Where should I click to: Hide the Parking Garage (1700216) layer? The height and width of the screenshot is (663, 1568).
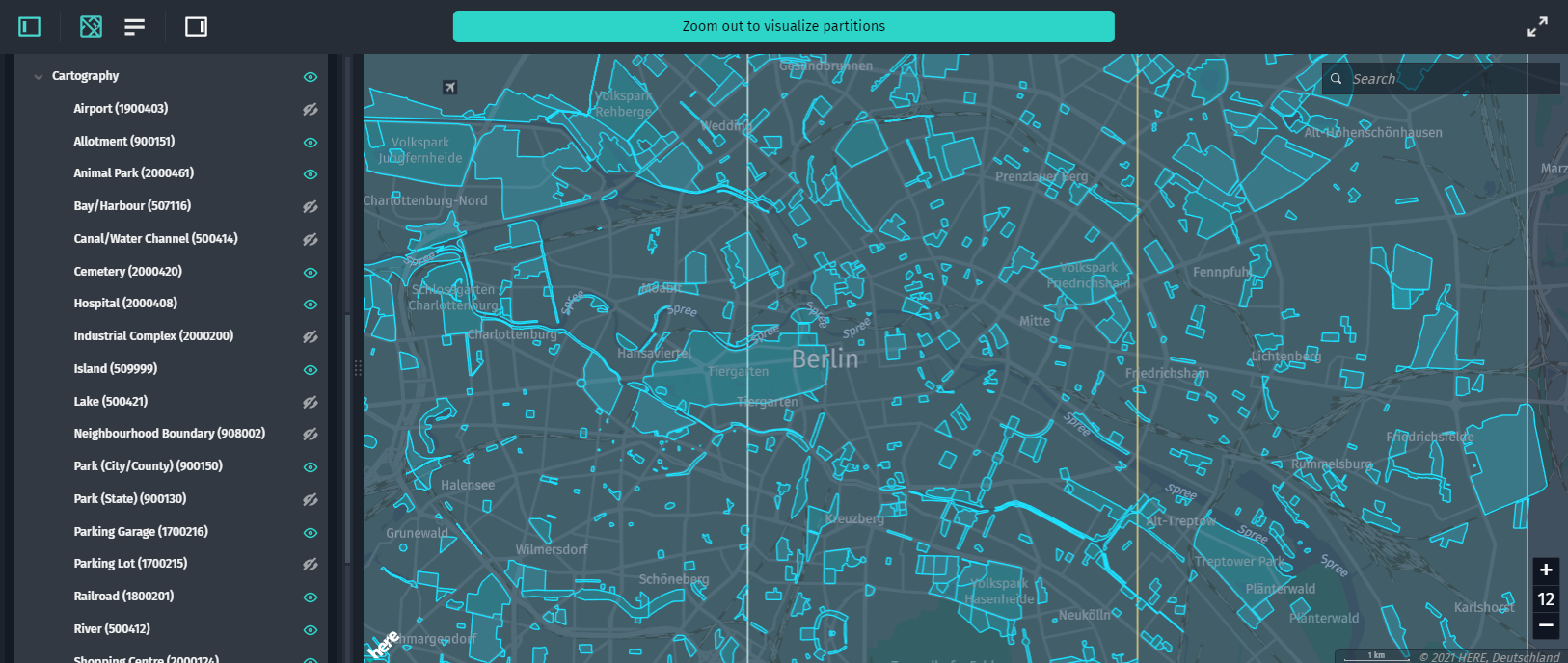coord(311,532)
